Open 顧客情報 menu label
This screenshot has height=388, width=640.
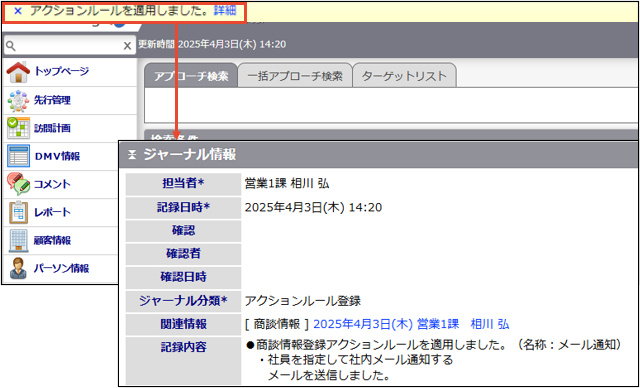[x=52, y=241]
